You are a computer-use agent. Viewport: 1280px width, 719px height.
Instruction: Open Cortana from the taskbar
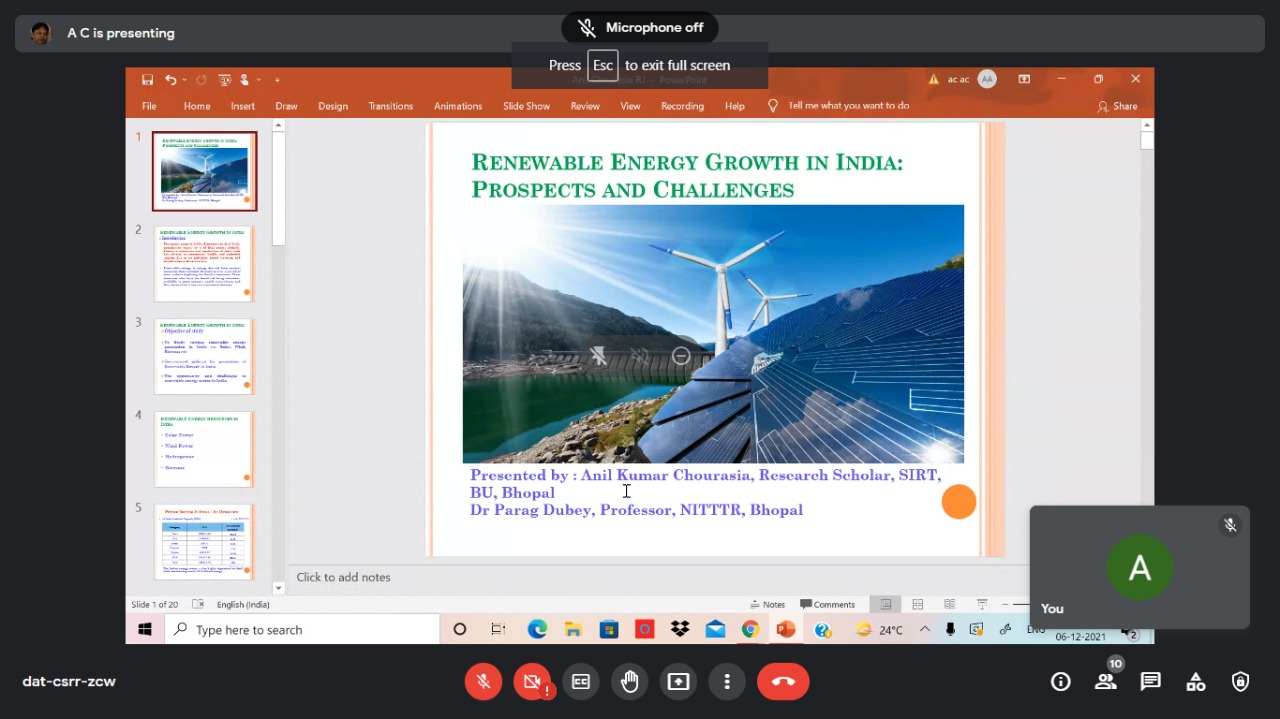460,630
